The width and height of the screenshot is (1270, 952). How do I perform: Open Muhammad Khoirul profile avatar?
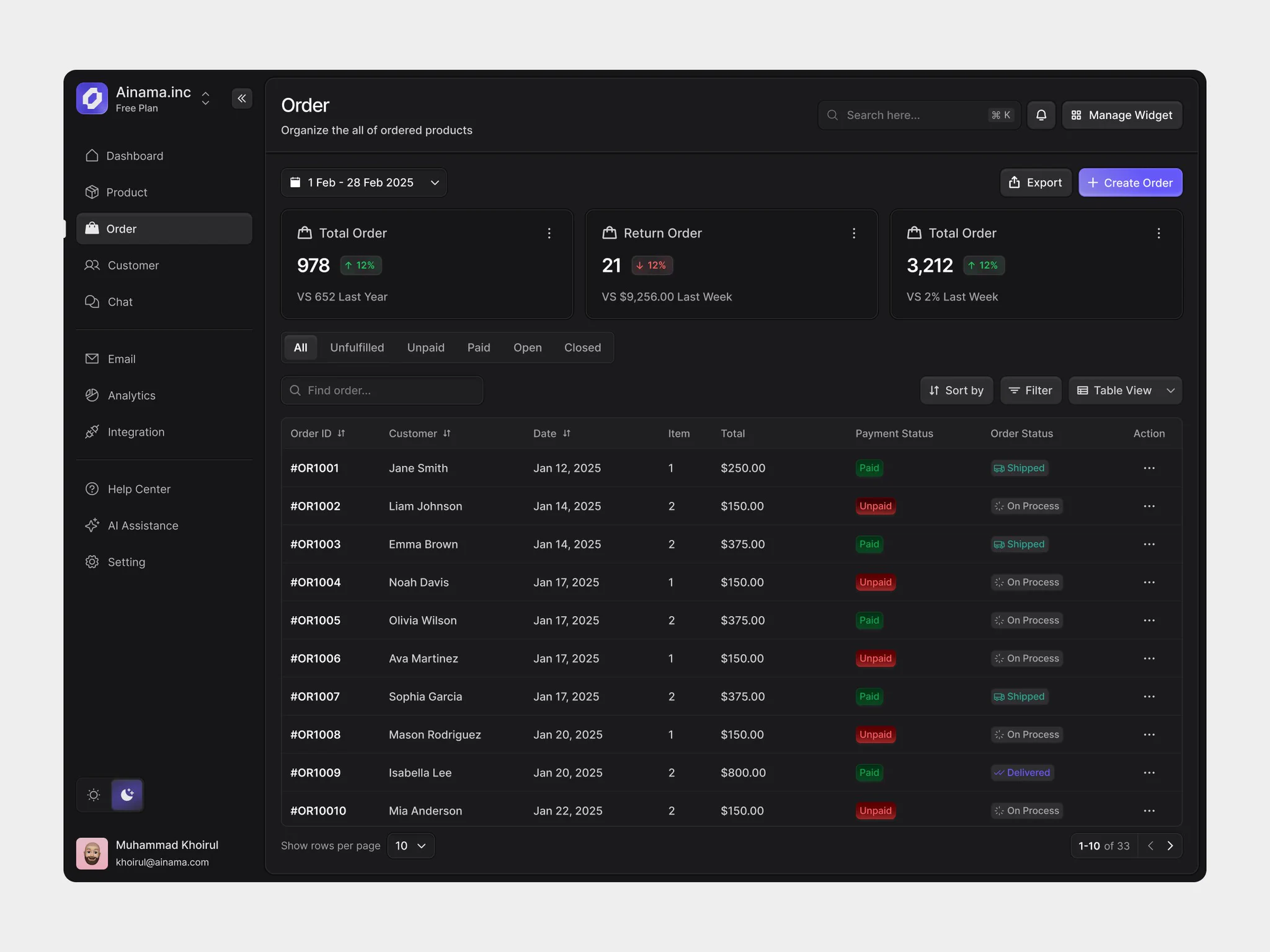(92, 853)
